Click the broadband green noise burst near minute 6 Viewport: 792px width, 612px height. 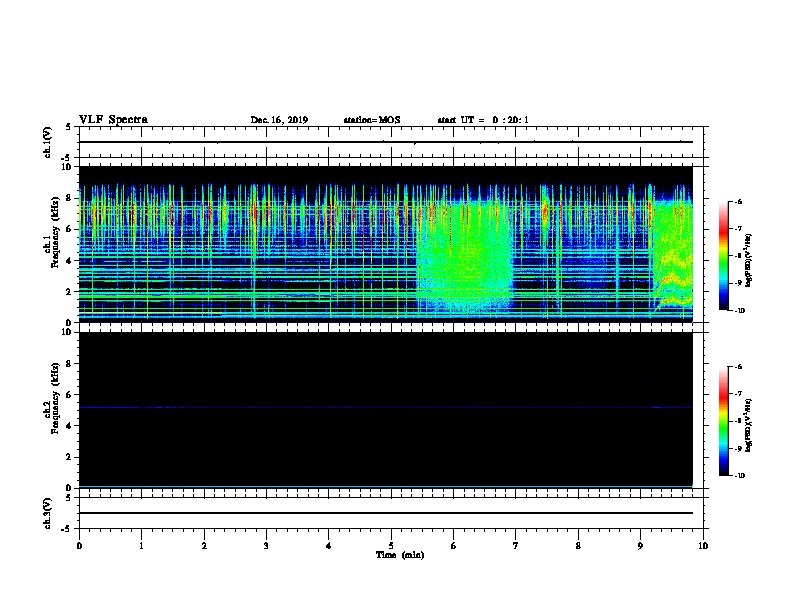pos(465,255)
